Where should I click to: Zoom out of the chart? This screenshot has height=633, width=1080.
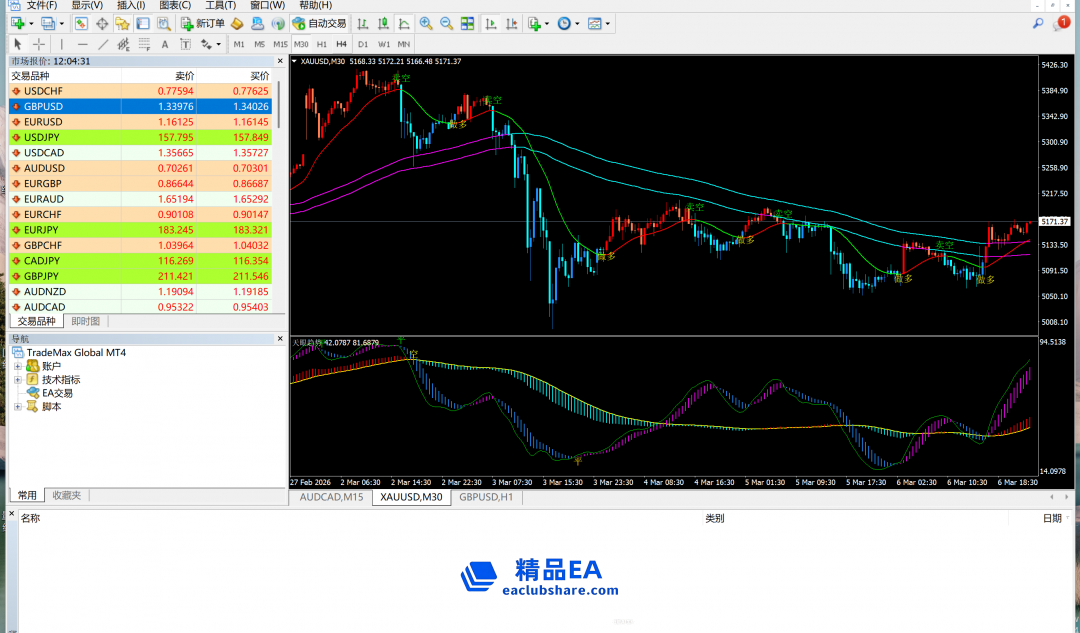(446, 23)
